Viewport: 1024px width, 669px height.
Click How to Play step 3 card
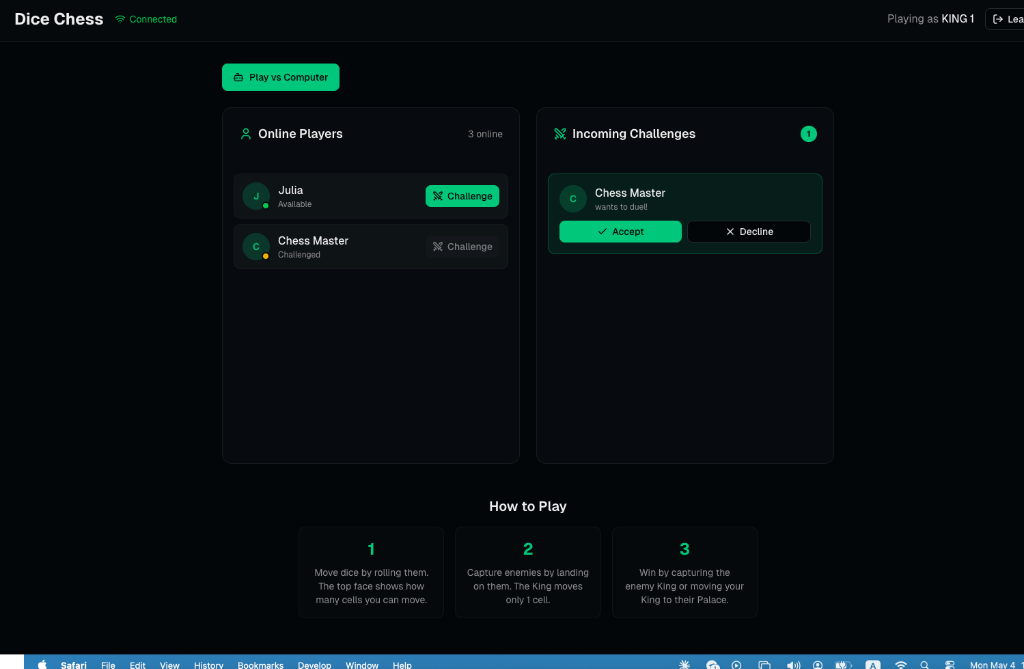point(684,572)
